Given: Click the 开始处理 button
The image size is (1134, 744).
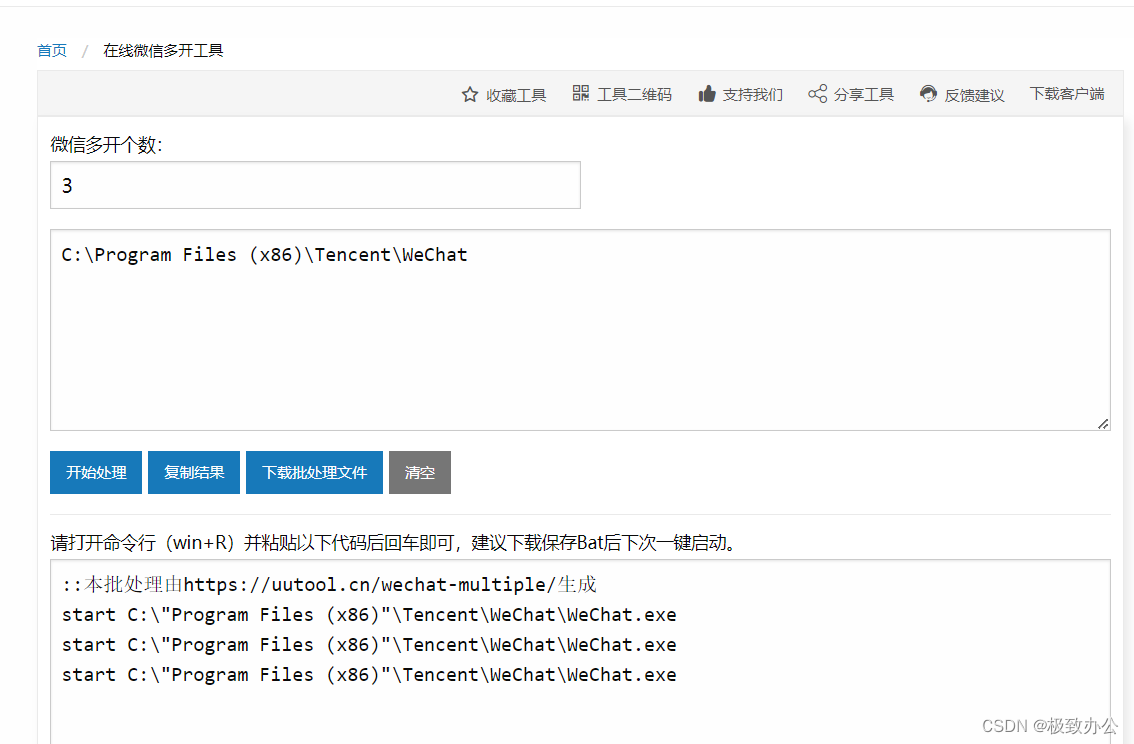Looking at the screenshot, I should click(x=96, y=473).
